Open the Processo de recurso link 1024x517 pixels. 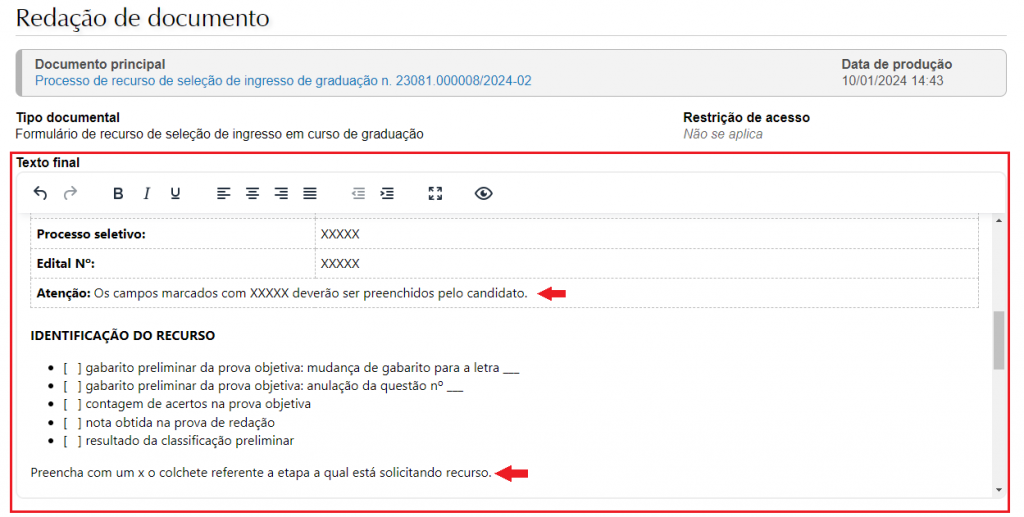click(x=283, y=81)
